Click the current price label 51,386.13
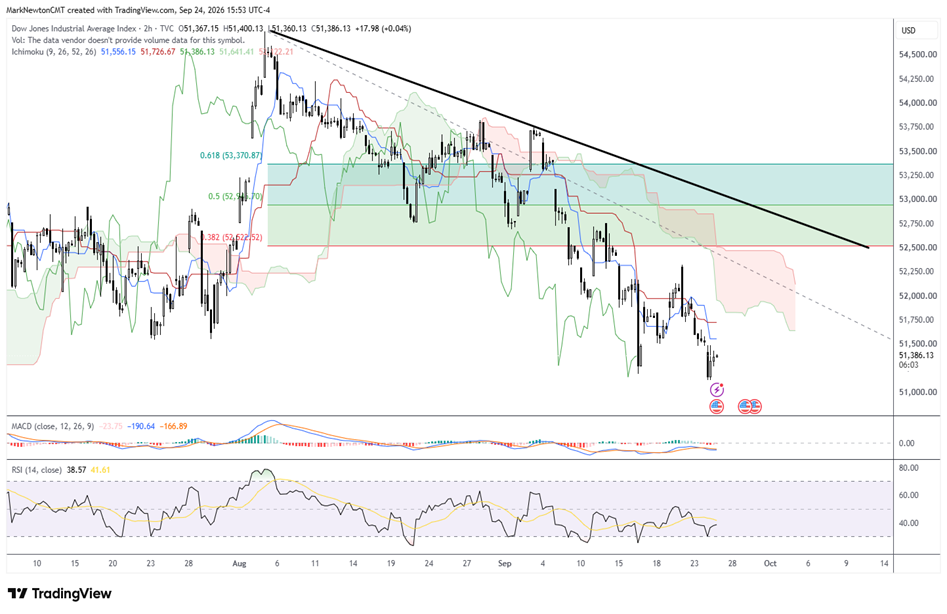Screen dimensions: 947x614 [x=916, y=356]
